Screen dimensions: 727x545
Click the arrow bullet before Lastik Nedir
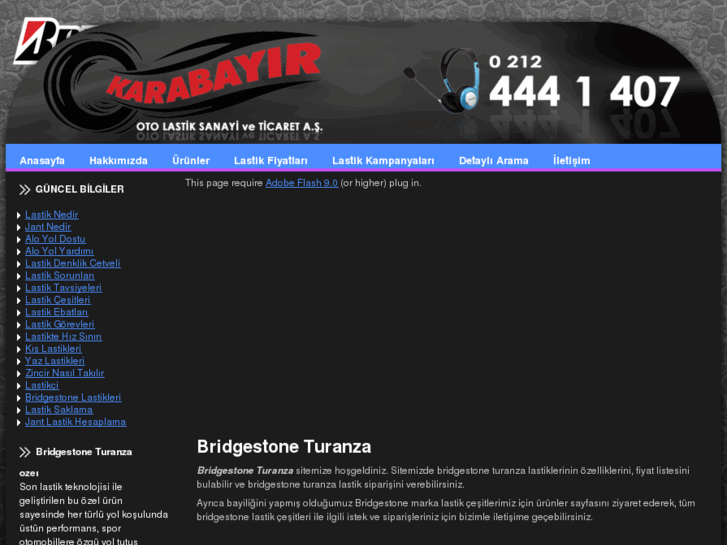click(19, 215)
